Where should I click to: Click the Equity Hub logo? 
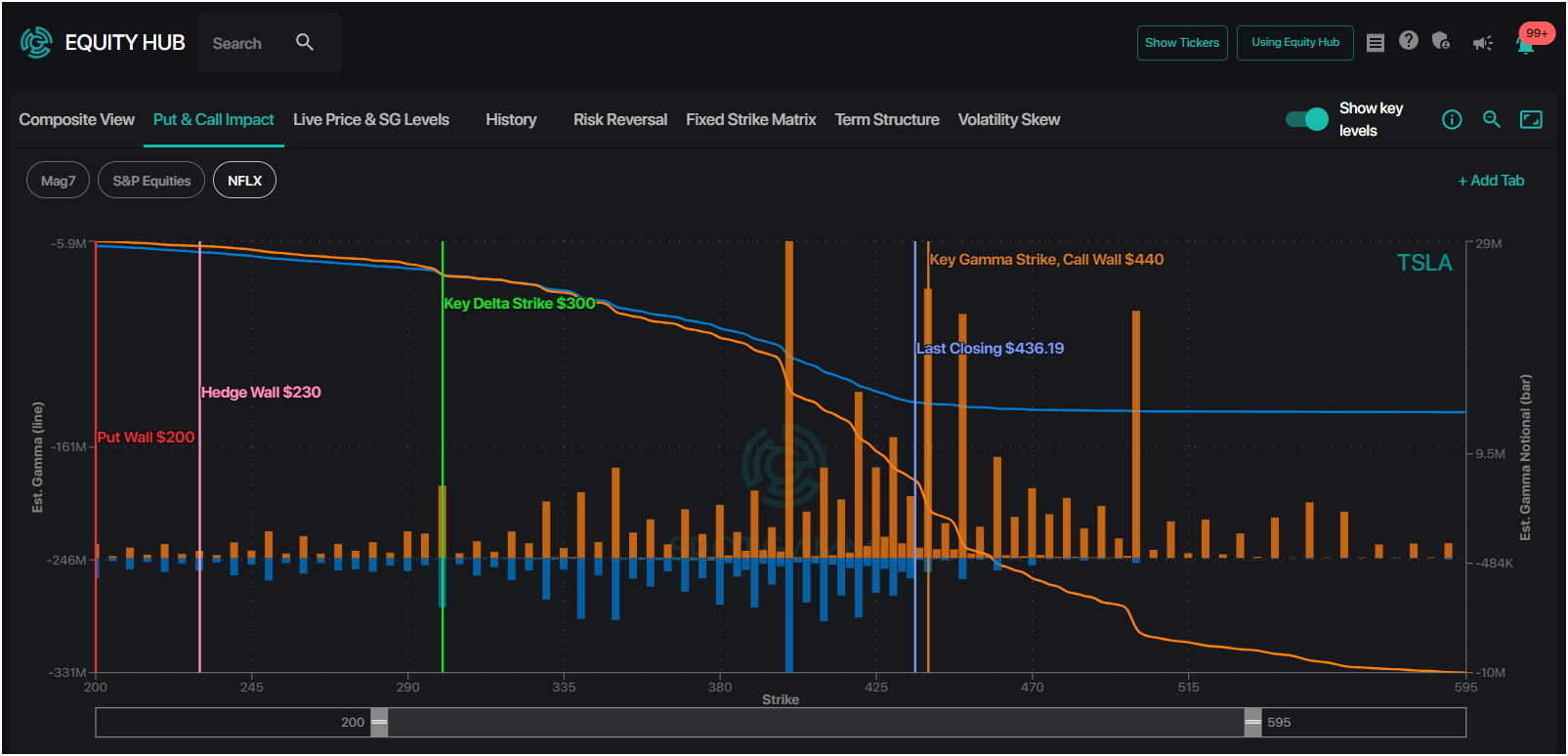pos(103,42)
